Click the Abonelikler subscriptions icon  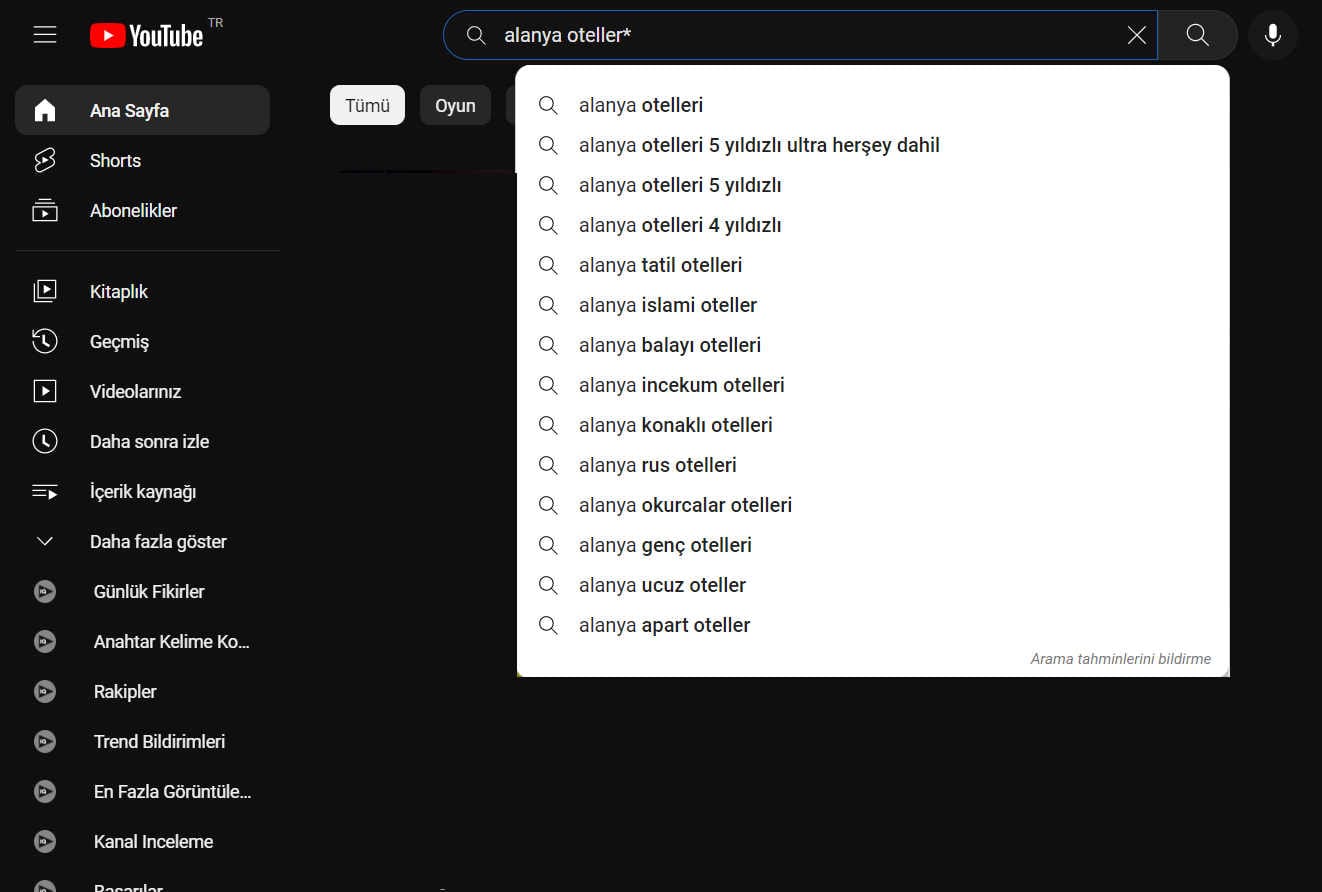(45, 210)
